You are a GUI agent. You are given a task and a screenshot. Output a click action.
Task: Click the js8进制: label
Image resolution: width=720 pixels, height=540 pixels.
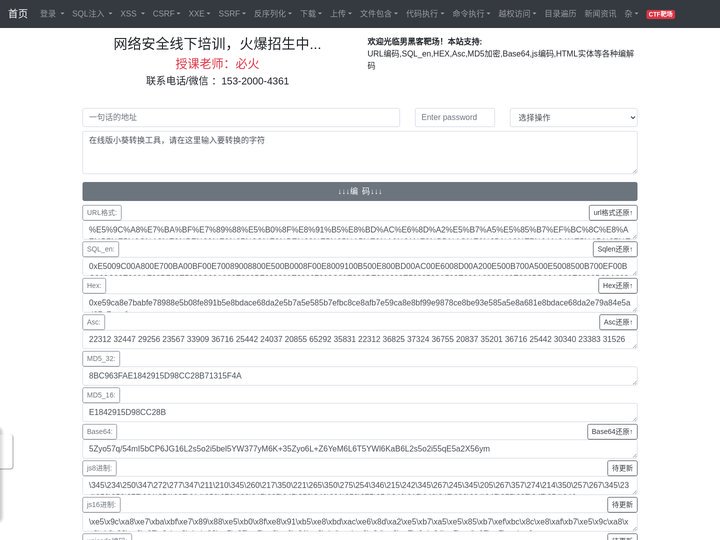coord(100,468)
